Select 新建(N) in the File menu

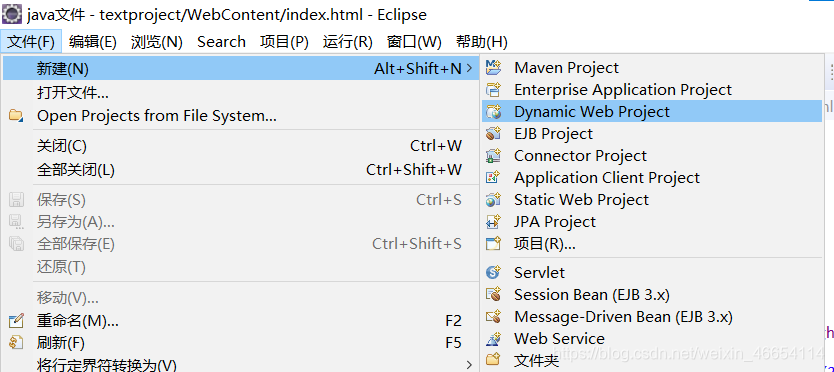point(240,68)
